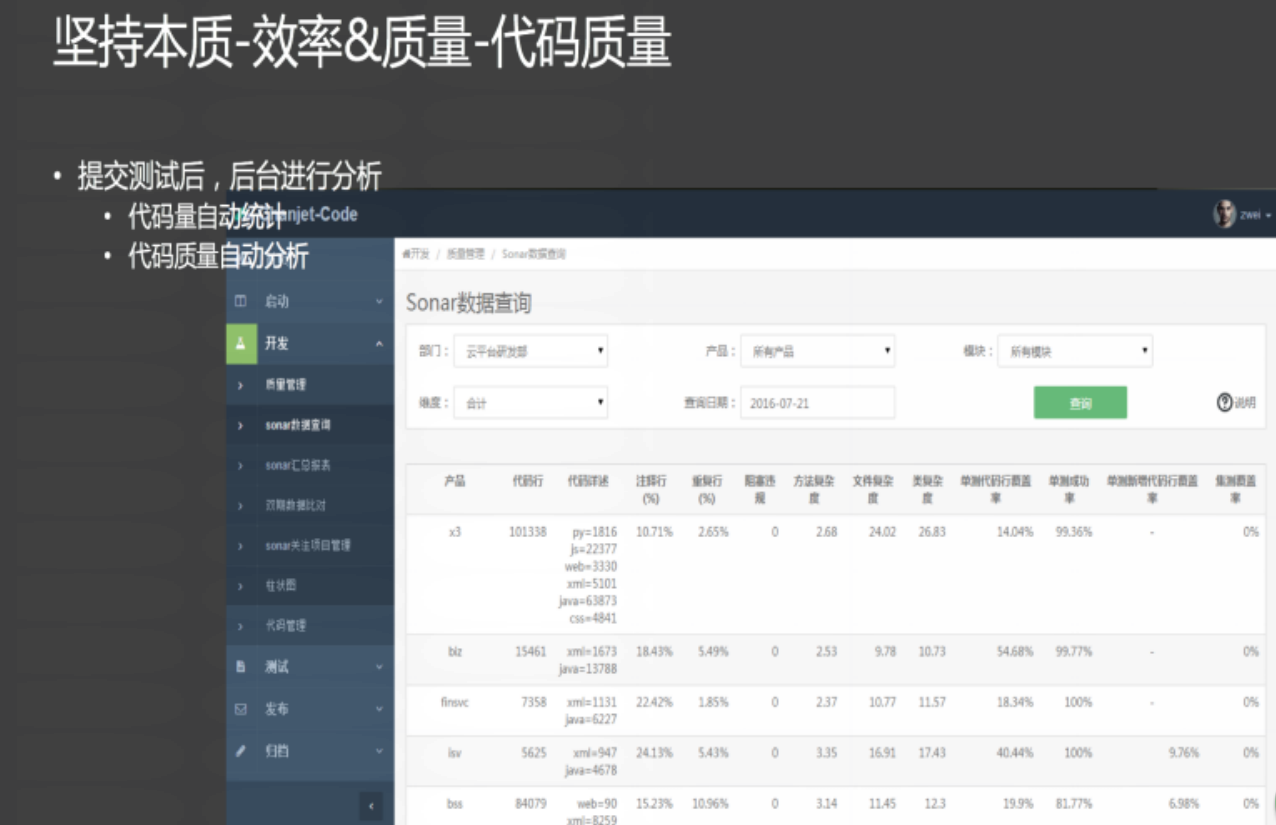Expand the 归档 menu chevron
This screenshot has width=1276, height=825.
[x=379, y=750]
